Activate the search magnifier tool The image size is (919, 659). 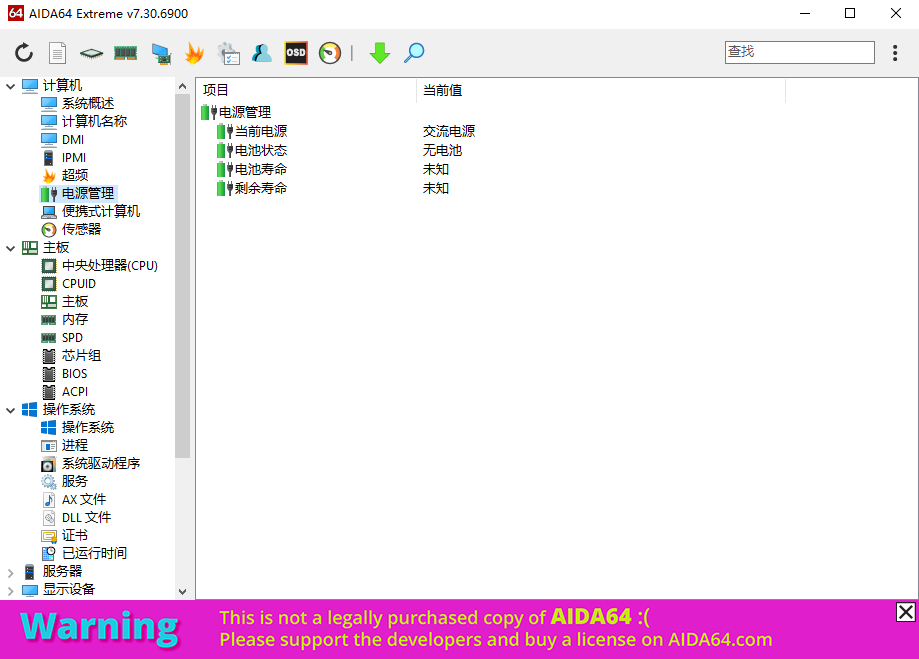tap(413, 53)
